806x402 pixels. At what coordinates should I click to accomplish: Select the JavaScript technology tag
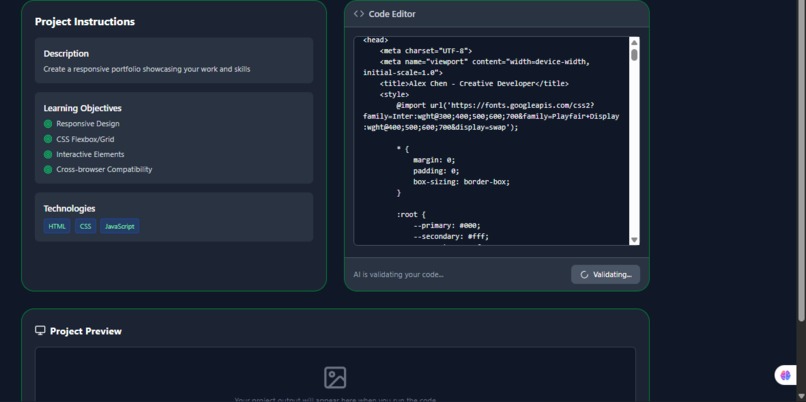click(x=120, y=226)
